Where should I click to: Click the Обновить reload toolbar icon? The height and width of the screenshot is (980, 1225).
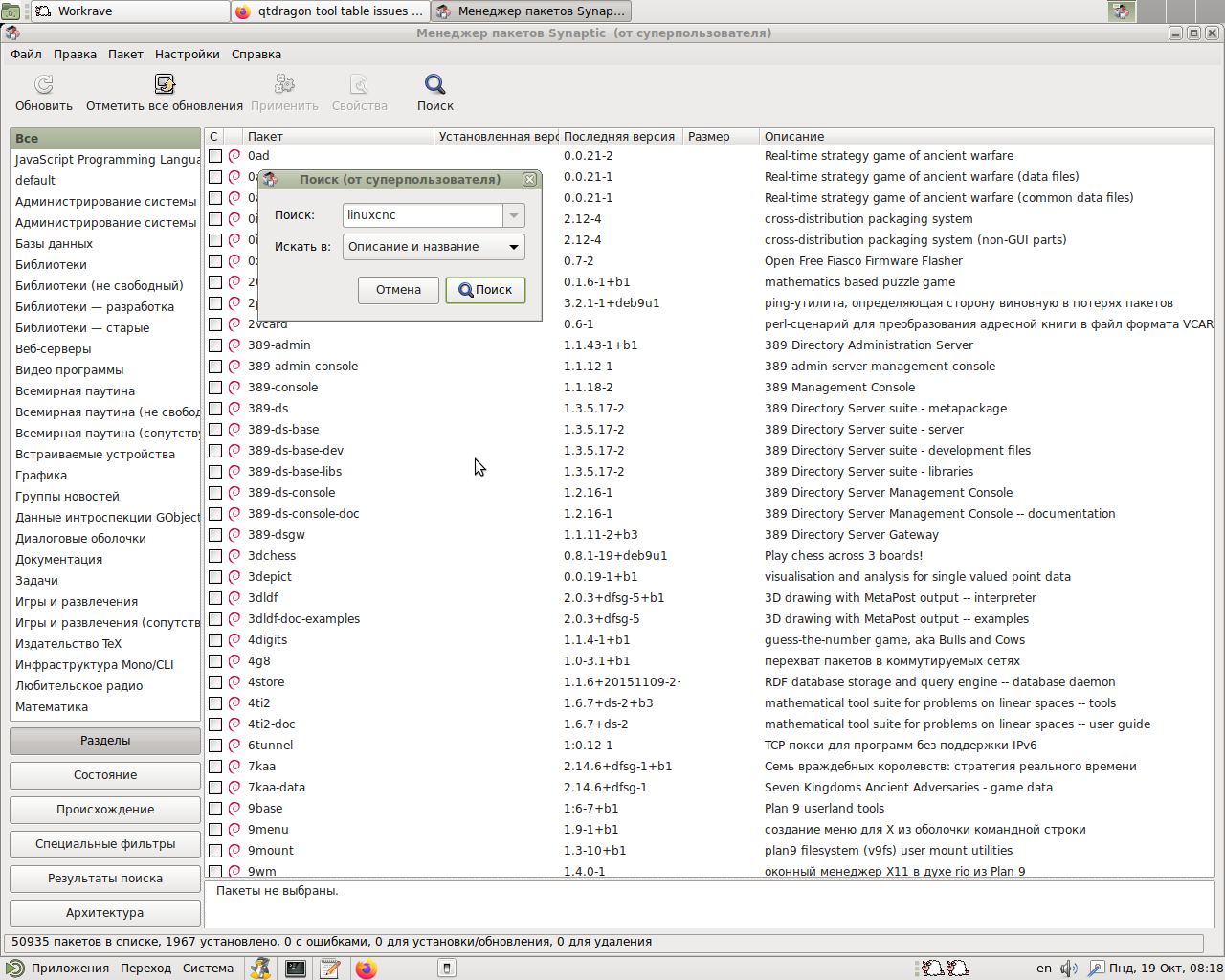[44, 84]
